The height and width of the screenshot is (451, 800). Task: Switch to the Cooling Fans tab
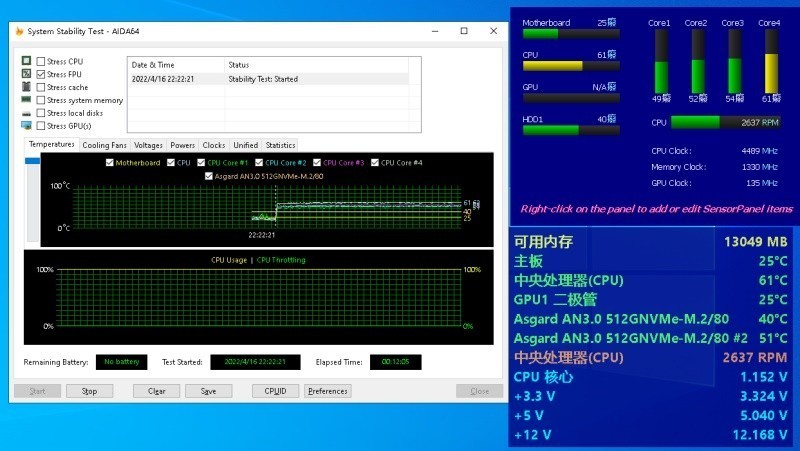pos(104,145)
